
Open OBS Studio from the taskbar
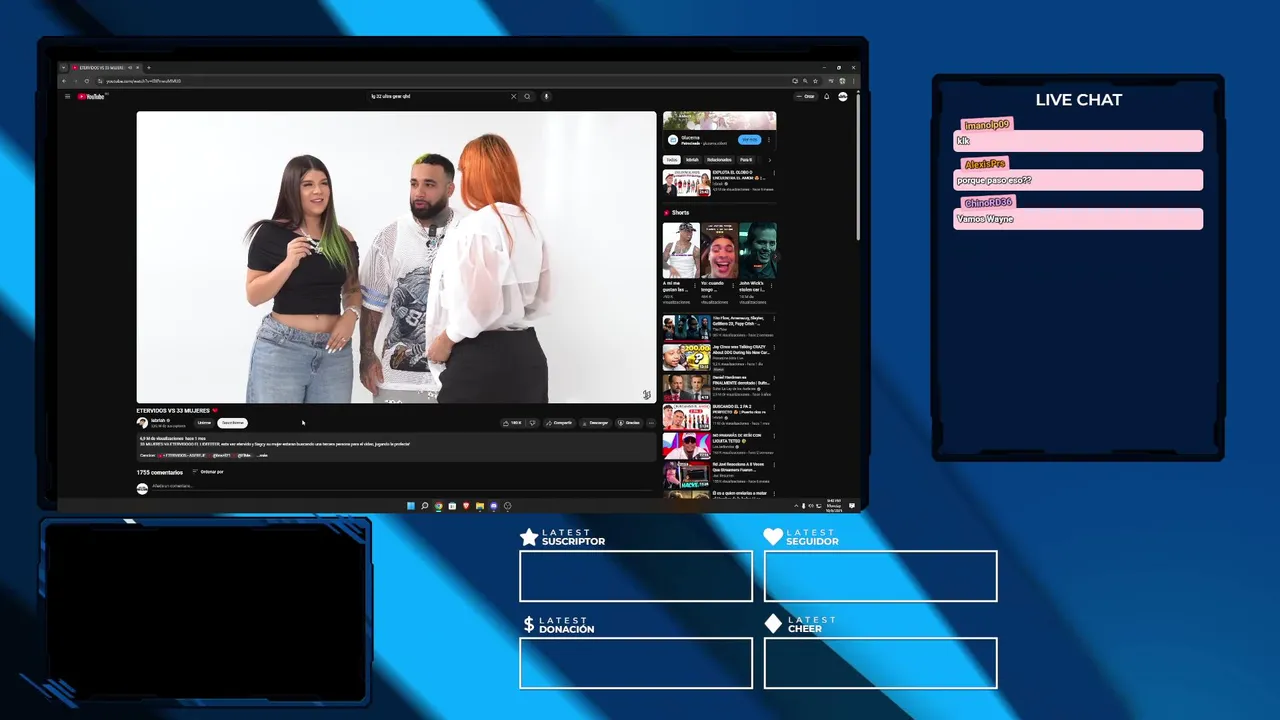pos(507,506)
